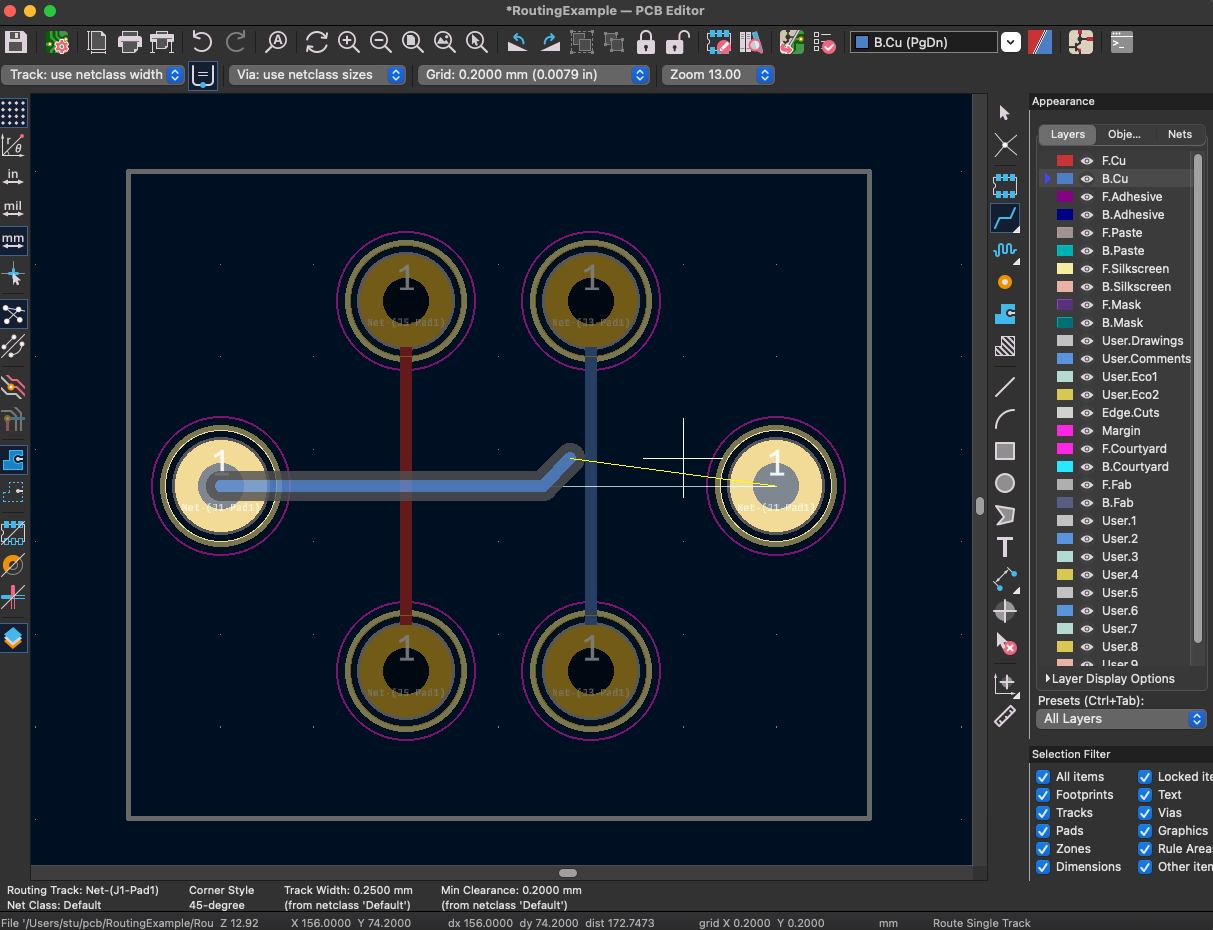The height and width of the screenshot is (930, 1213).
Task: Open the All Layers presets selector
Action: click(x=1120, y=718)
